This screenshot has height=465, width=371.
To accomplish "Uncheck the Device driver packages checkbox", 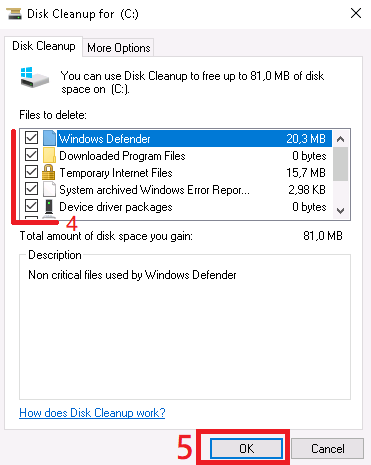I will (x=31, y=206).
